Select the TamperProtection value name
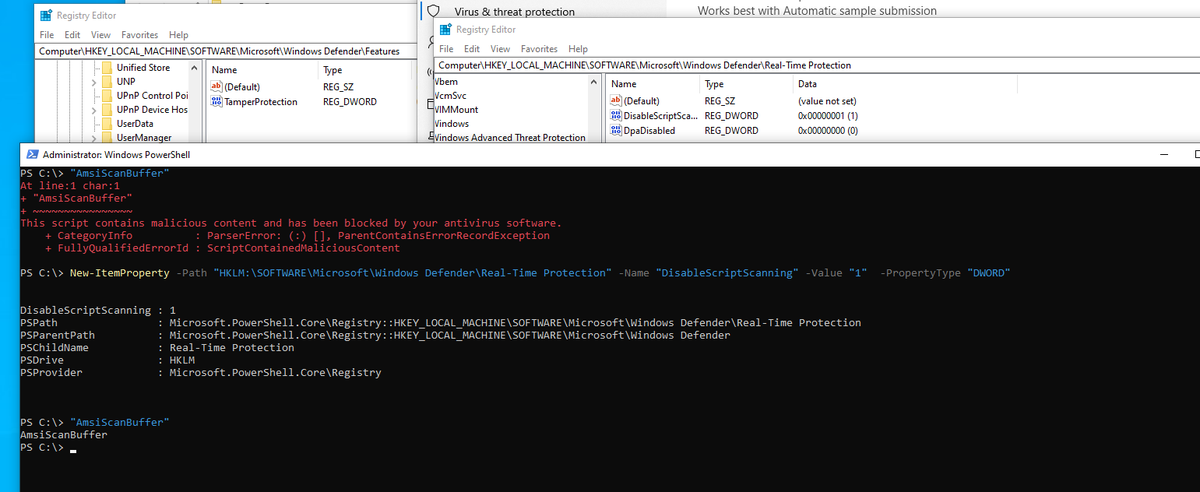The image size is (1200, 492). pos(261,102)
